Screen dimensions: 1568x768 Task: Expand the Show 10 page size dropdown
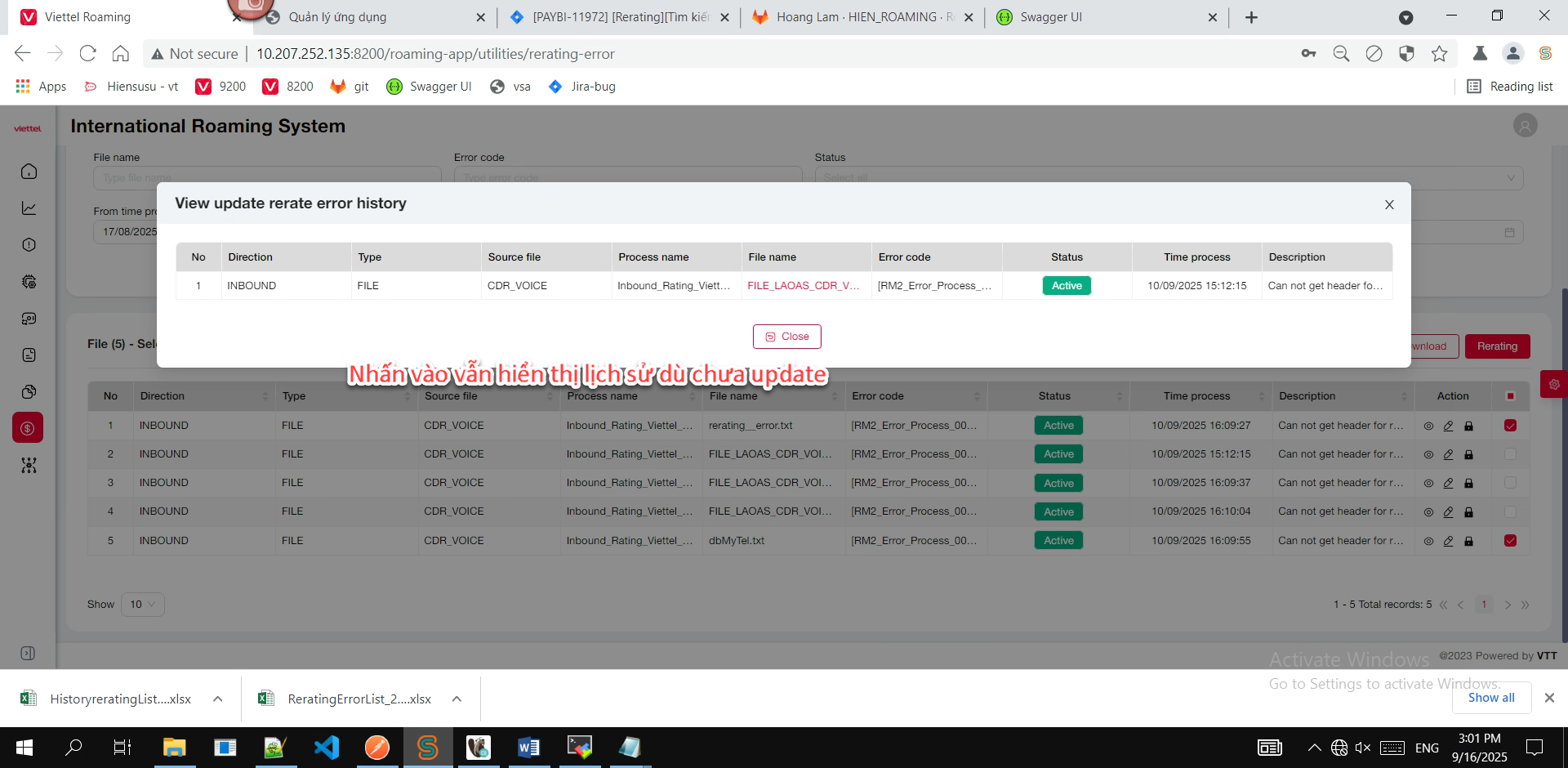pos(143,605)
